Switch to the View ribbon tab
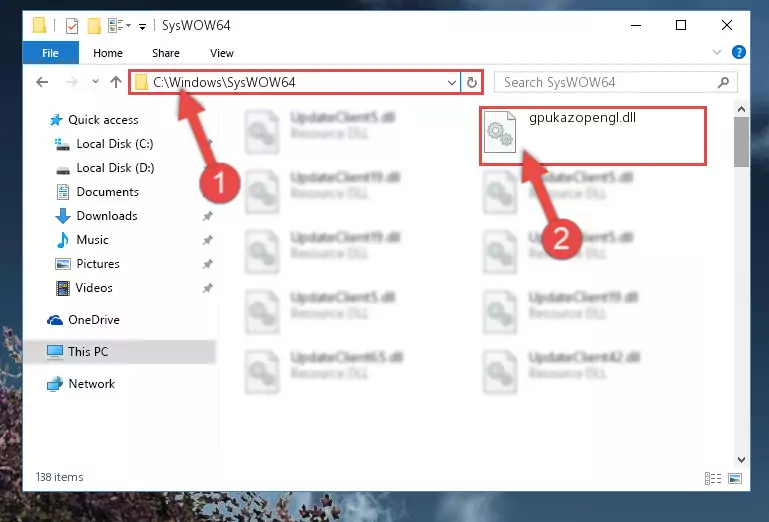 [x=222, y=53]
